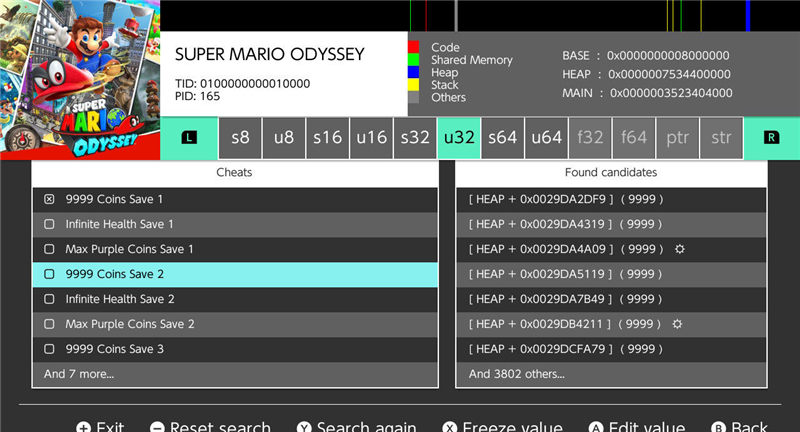Enable the Infinite Health Save 2 cheat
The width and height of the screenshot is (800, 432).
coord(49,299)
